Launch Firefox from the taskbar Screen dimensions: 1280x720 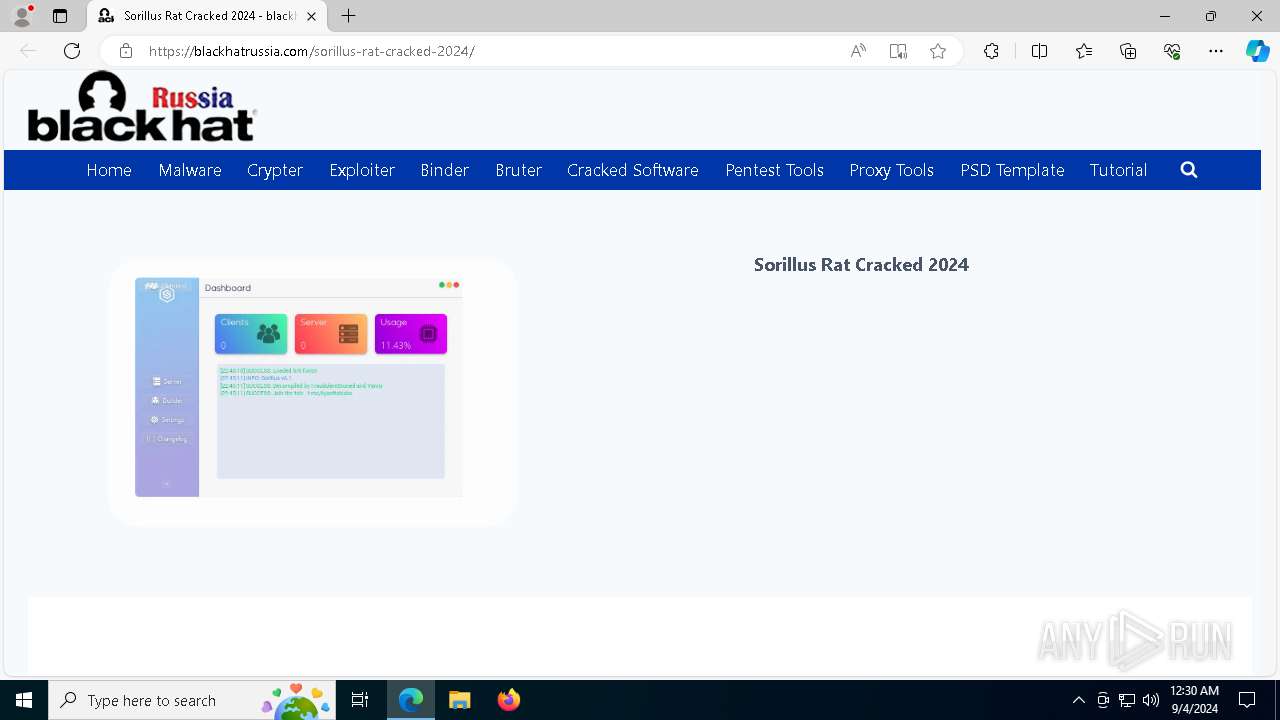coord(508,700)
